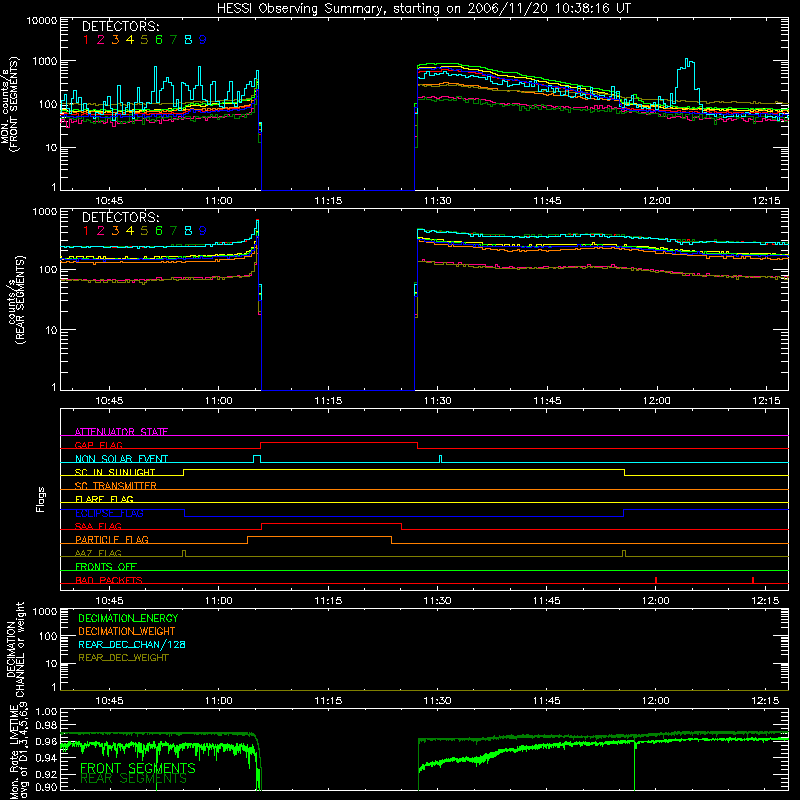800x800 pixels.
Task: Click the REAR SEGMENTS livetime legend text
Action: [133, 779]
